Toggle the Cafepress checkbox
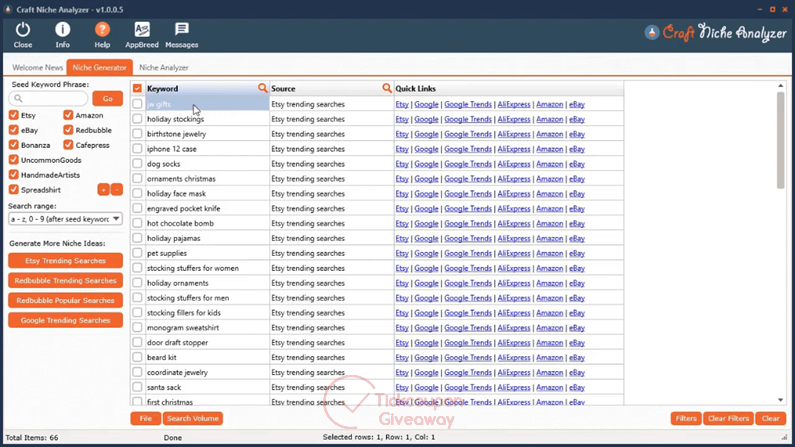 pos(68,145)
